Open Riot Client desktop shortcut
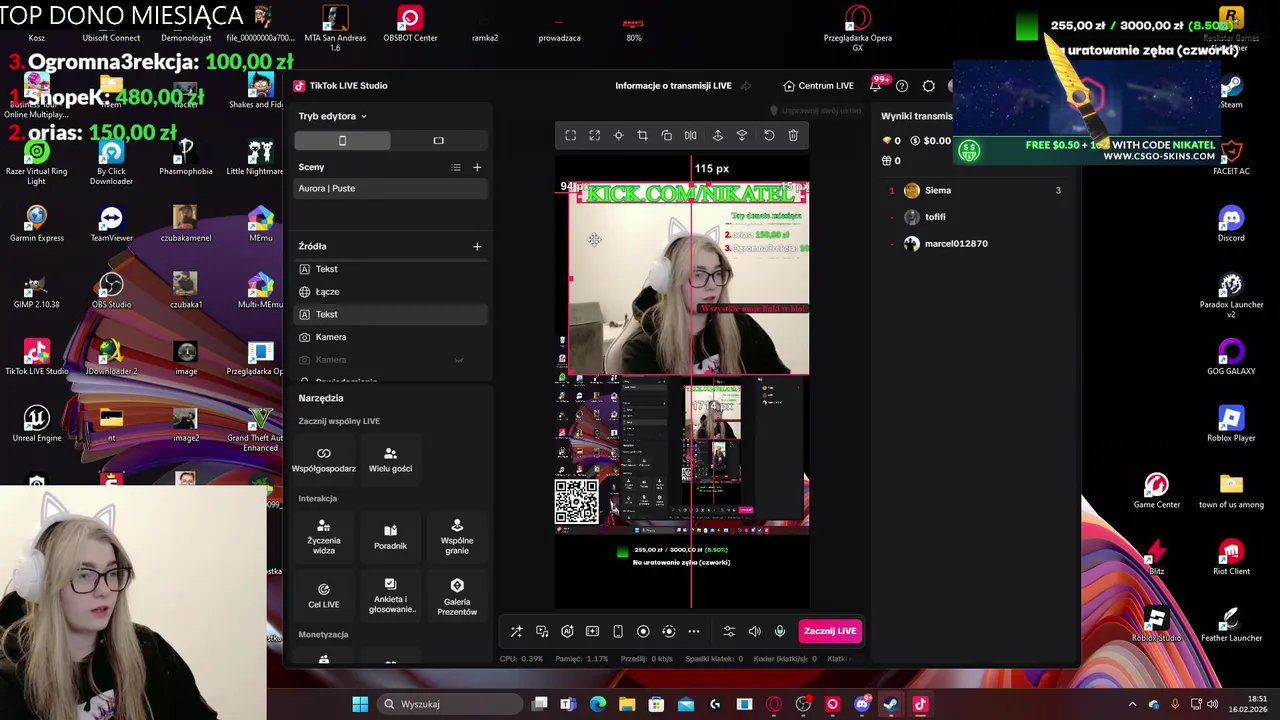 (x=1231, y=557)
